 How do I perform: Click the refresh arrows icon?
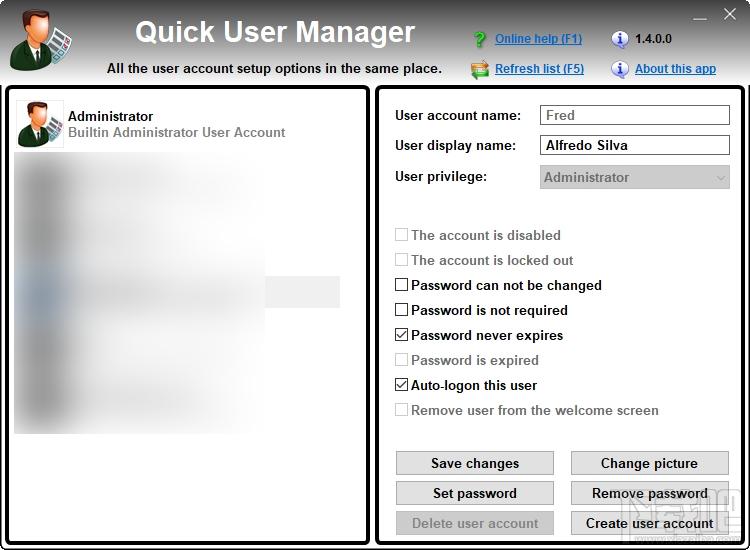point(480,70)
